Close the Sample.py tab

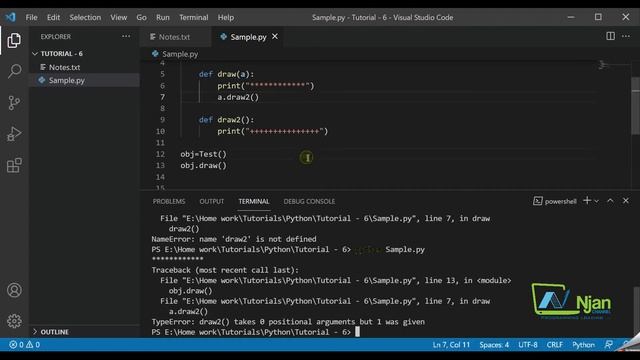pyautogui.click(x=275, y=37)
